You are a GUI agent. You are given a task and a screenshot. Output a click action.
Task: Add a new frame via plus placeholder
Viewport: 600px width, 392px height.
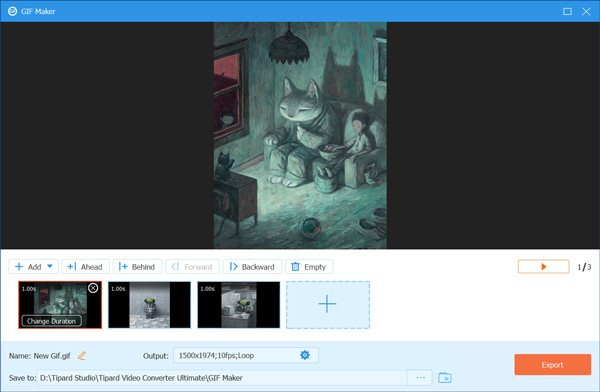pos(328,305)
